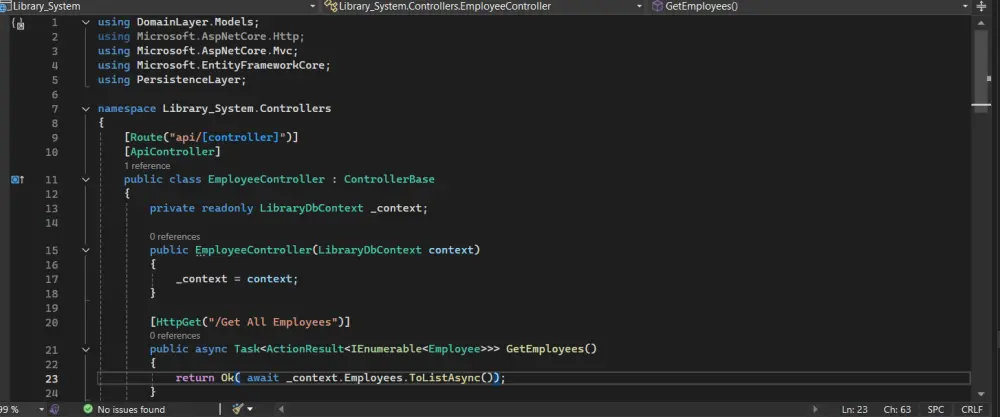Click the 'await' keyword on line 23
Screen dimensions: 1000x417
click(263, 378)
